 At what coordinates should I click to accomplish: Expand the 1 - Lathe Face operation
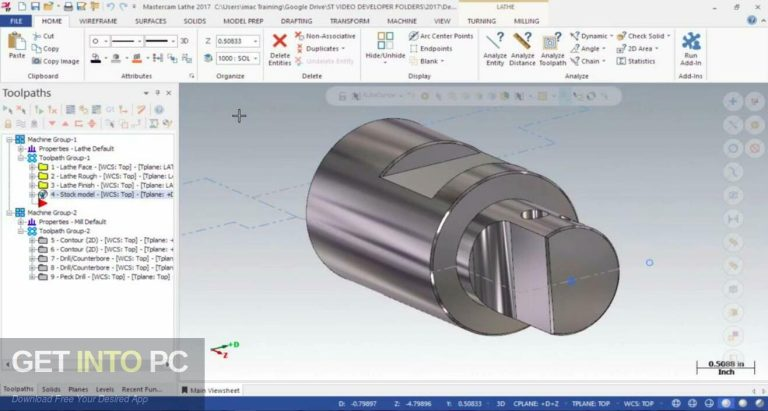(x=32, y=167)
